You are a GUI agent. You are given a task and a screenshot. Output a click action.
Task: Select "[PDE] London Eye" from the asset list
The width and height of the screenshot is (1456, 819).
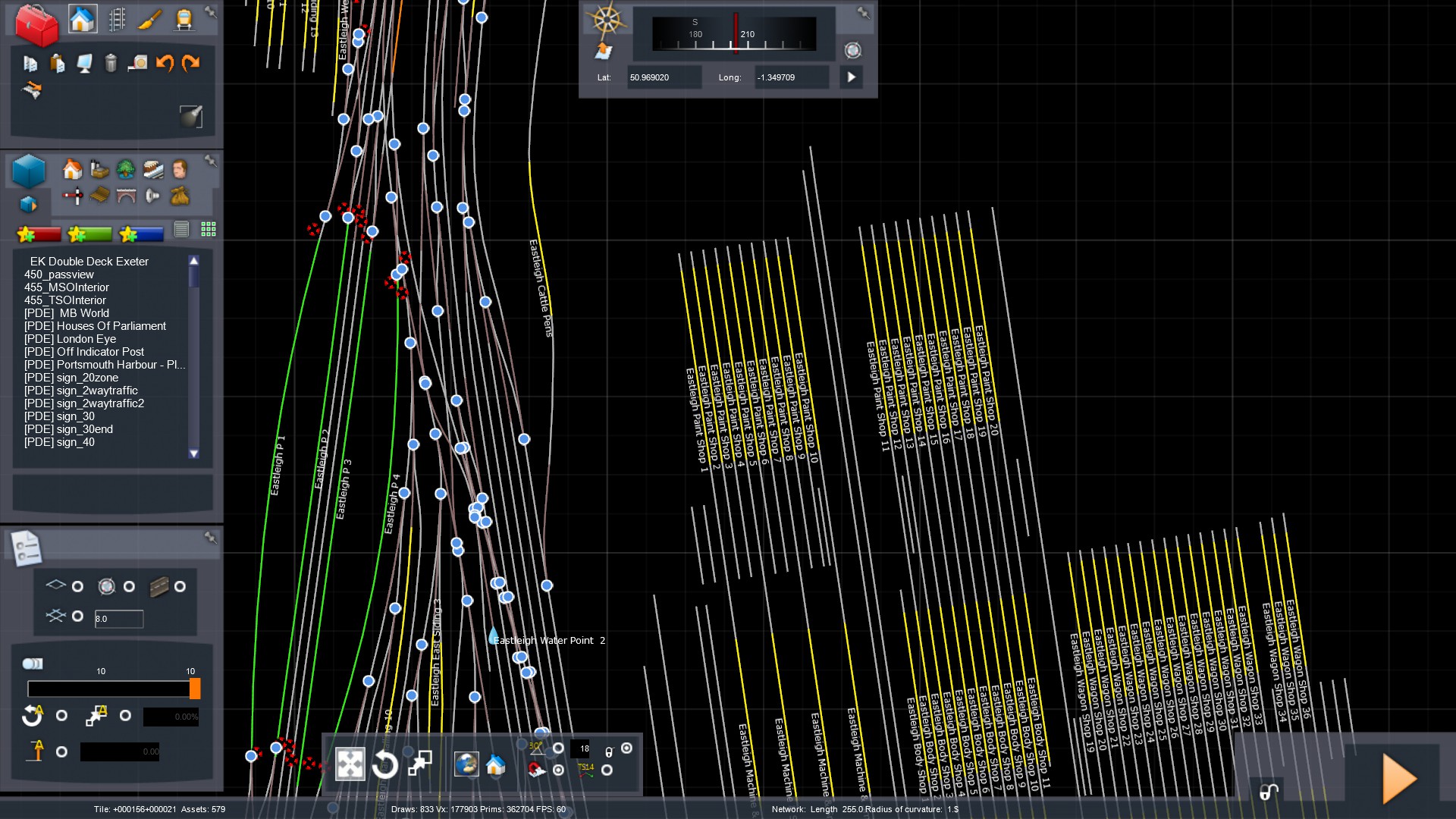(70, 339)
